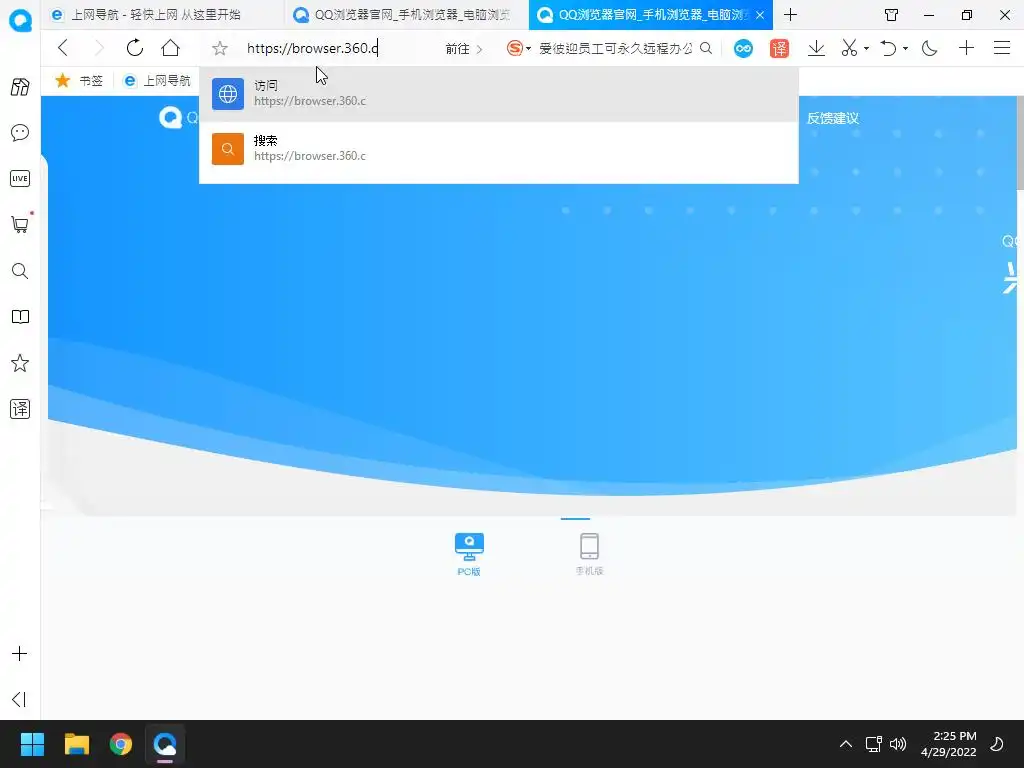The width and height of the screenshot is (1024, 768).
Task: Click the forward navigation arrow
Action: [99, 48]
